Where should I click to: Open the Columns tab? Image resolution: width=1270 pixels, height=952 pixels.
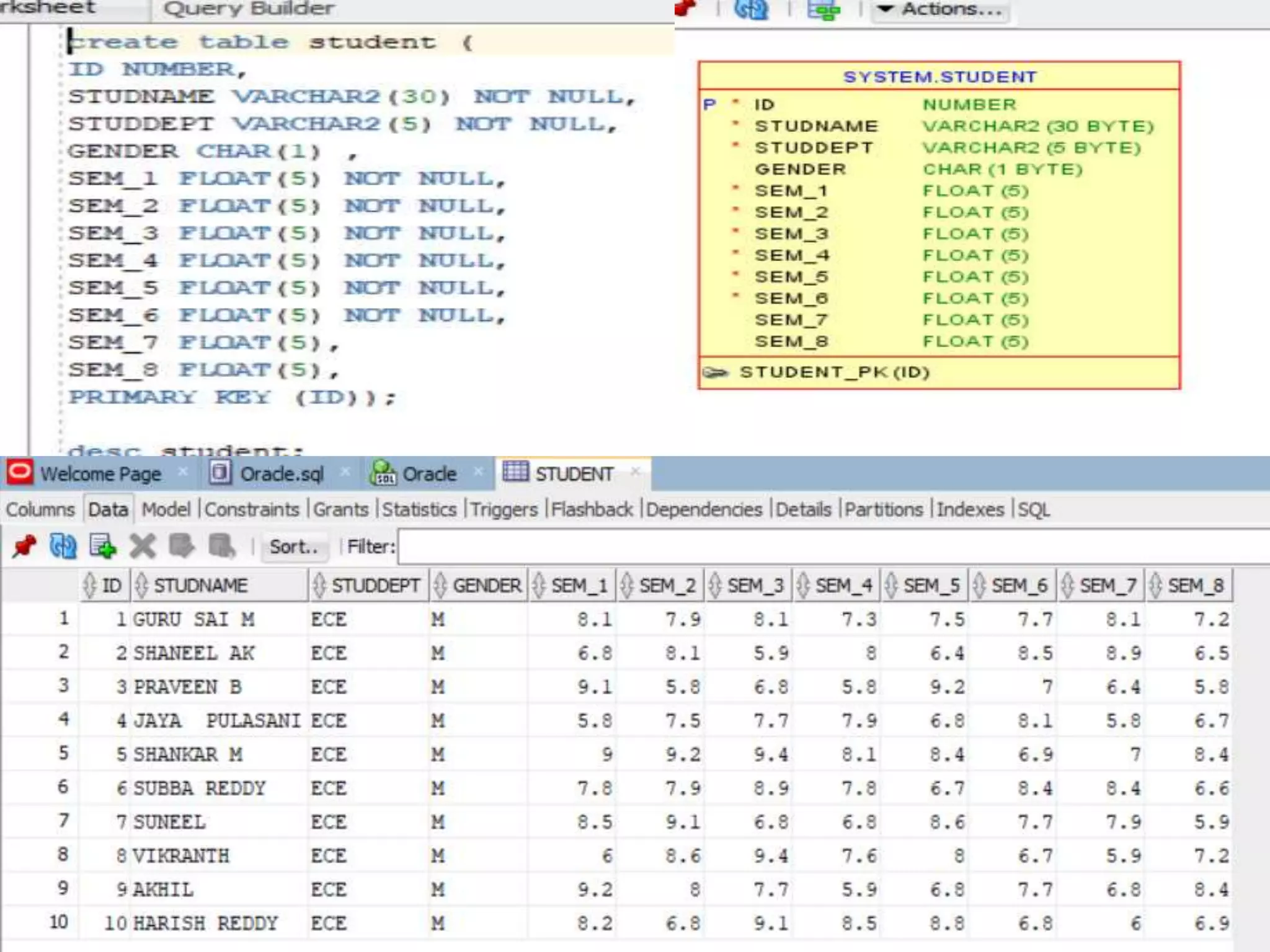[40, 509]
